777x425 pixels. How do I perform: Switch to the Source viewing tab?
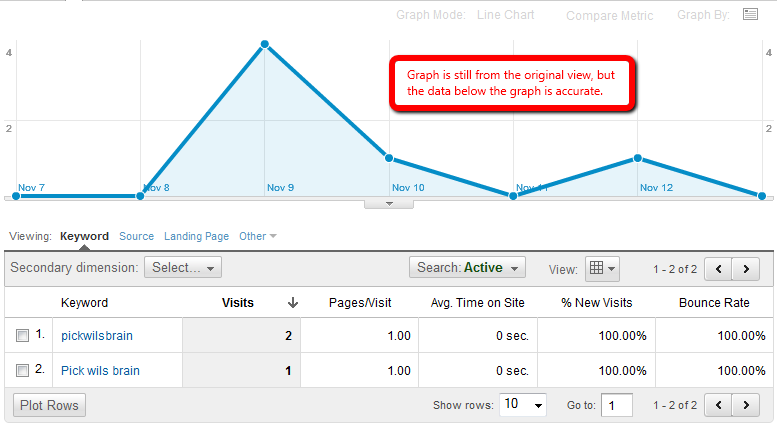click(x=136, y=237)
